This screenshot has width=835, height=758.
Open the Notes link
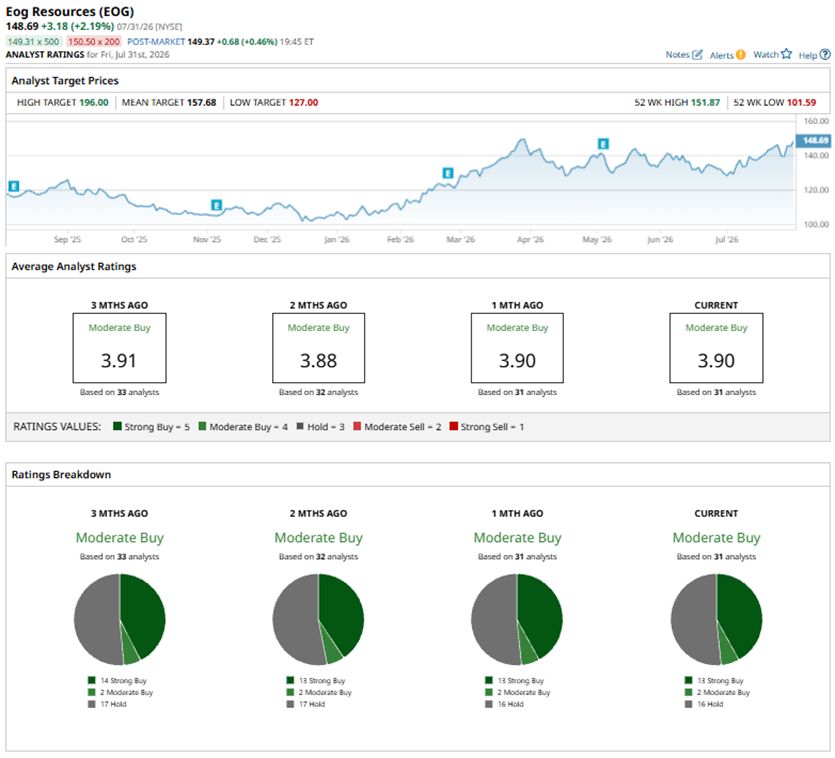coord(677,54)
